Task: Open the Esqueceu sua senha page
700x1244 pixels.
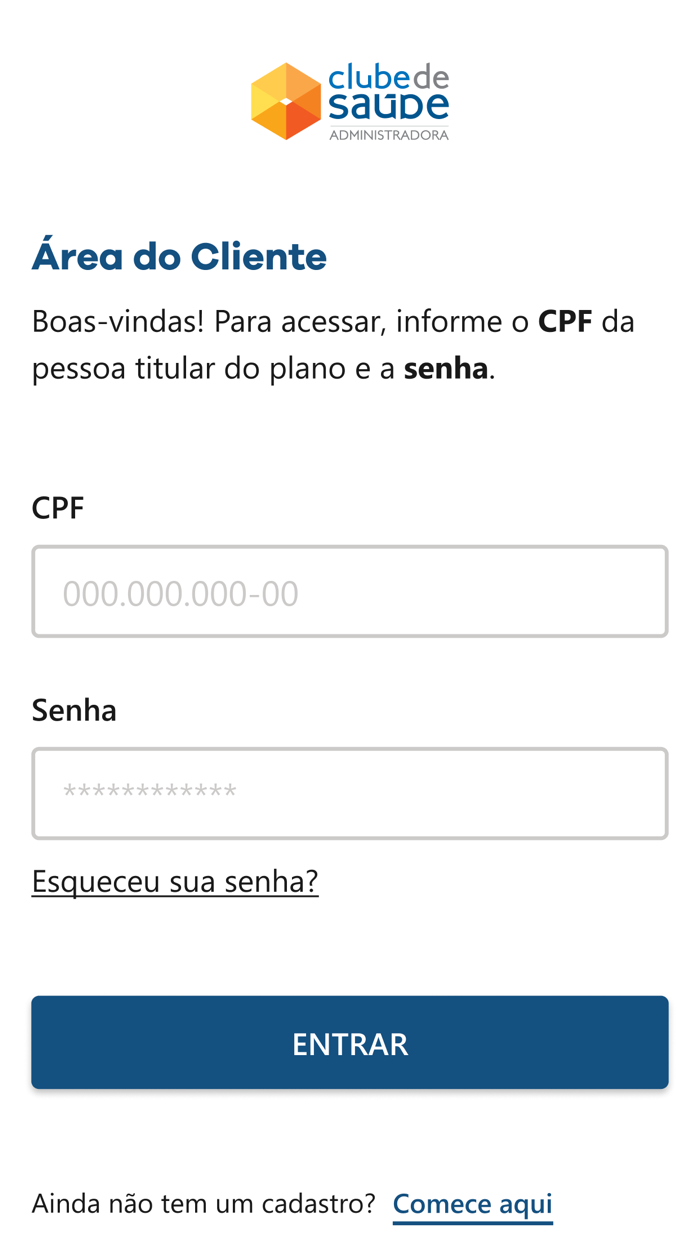Action: click(x=175, y=881)
